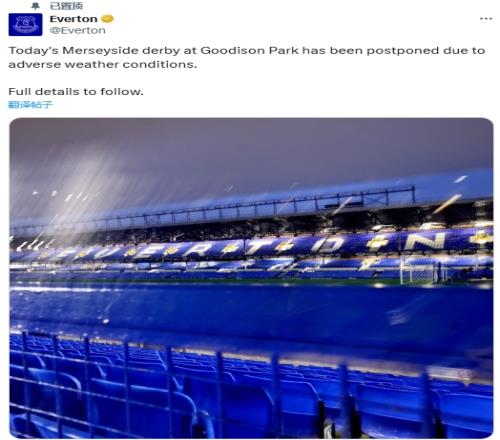Click "adverse weather conditions" text line
The image size is (500, 440).
click(x=102, y=64)
